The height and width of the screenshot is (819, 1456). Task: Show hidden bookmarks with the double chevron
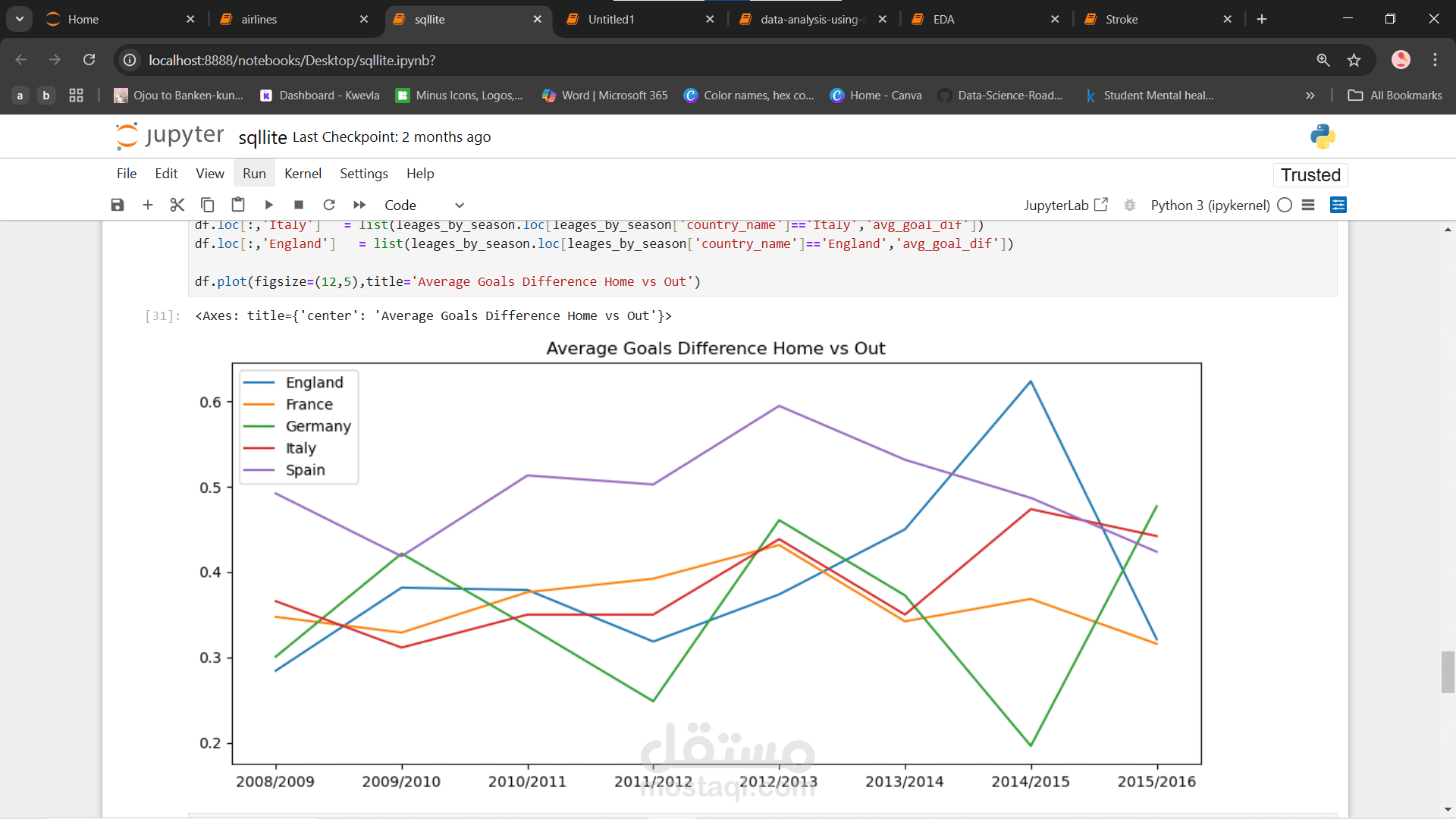tap(1310, 96)
